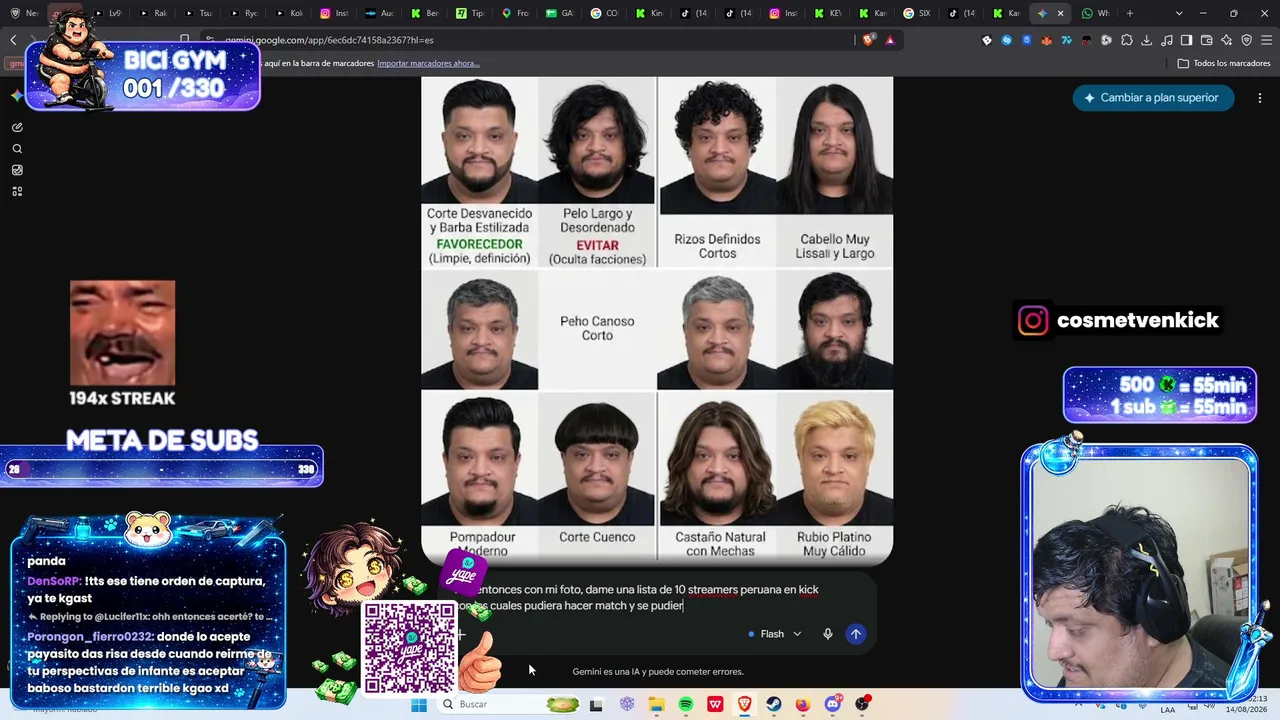
Task: Open the browser downloads icon
Action: click(x=1147, y=40)
